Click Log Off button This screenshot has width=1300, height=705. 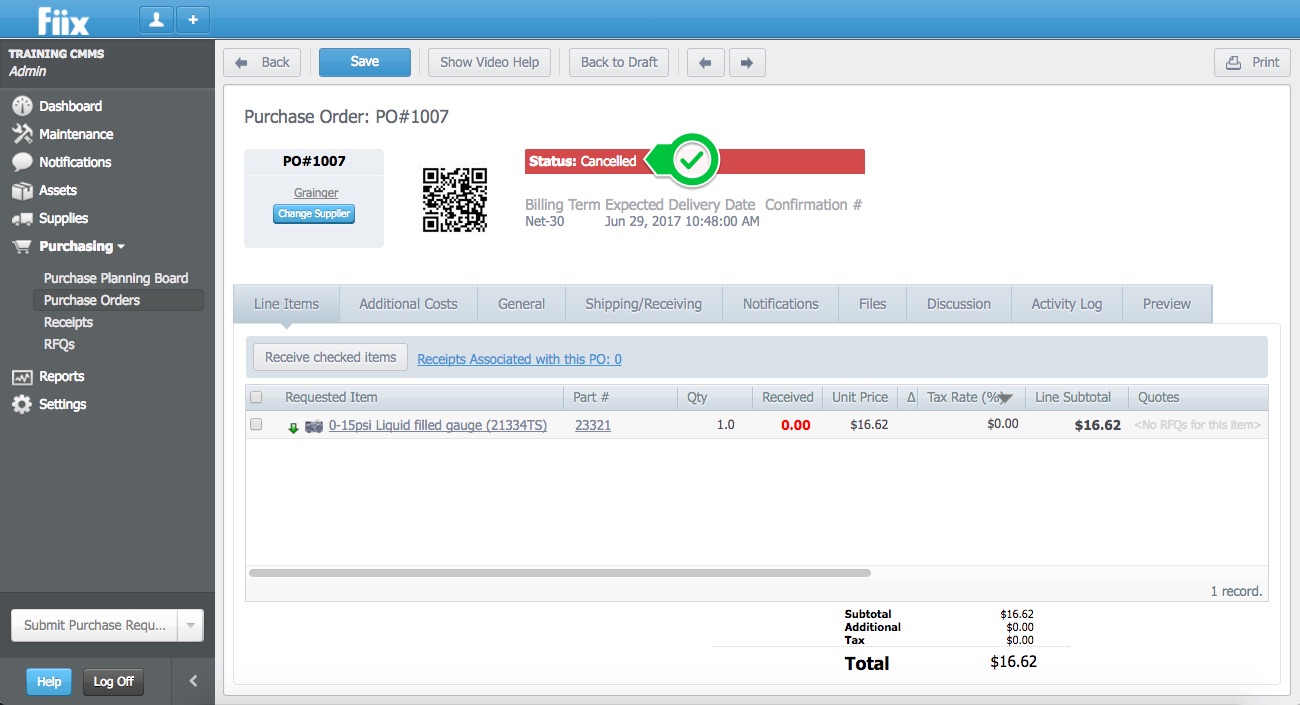(113, 682)
